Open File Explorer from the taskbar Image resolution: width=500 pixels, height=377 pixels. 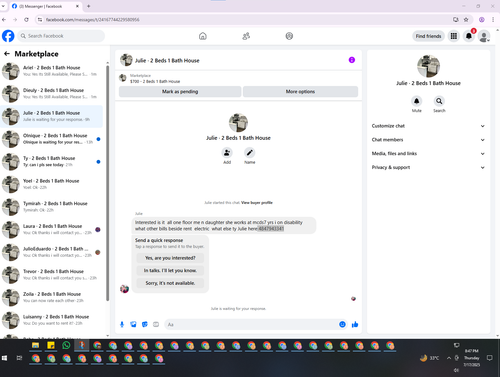[36, 345]
